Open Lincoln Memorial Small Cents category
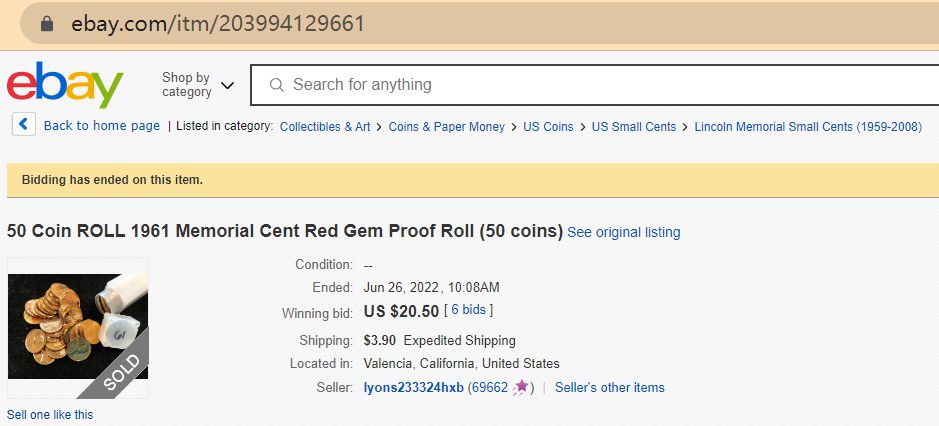Image resolution: width=939 pixels, height=426 pixels. pyautogui.click(x=807, y=127)
